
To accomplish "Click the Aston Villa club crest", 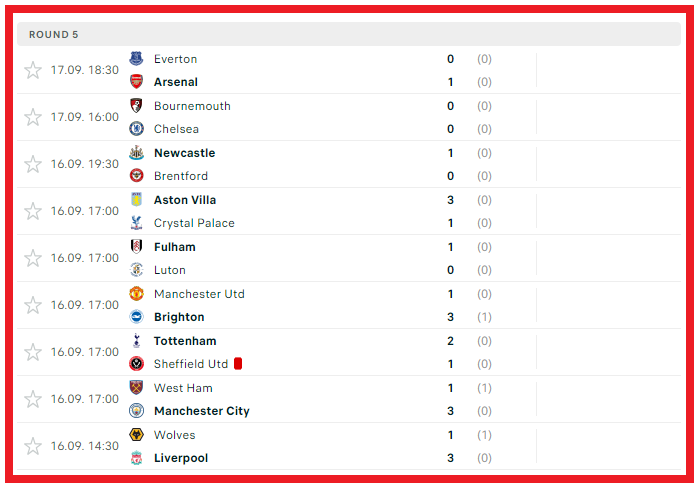I will pyautogui.click(x=136, y=200).
